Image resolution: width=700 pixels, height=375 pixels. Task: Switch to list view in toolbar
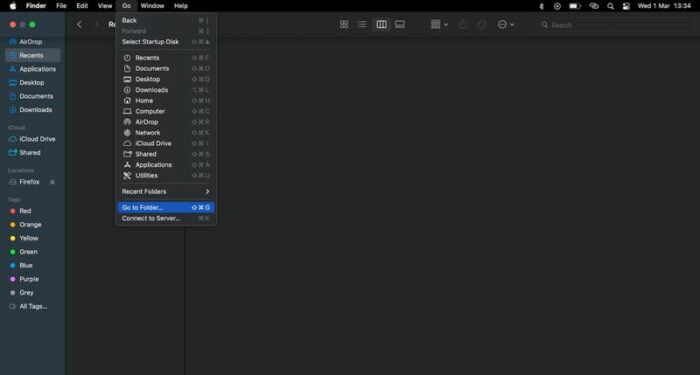tap(362, 25)
